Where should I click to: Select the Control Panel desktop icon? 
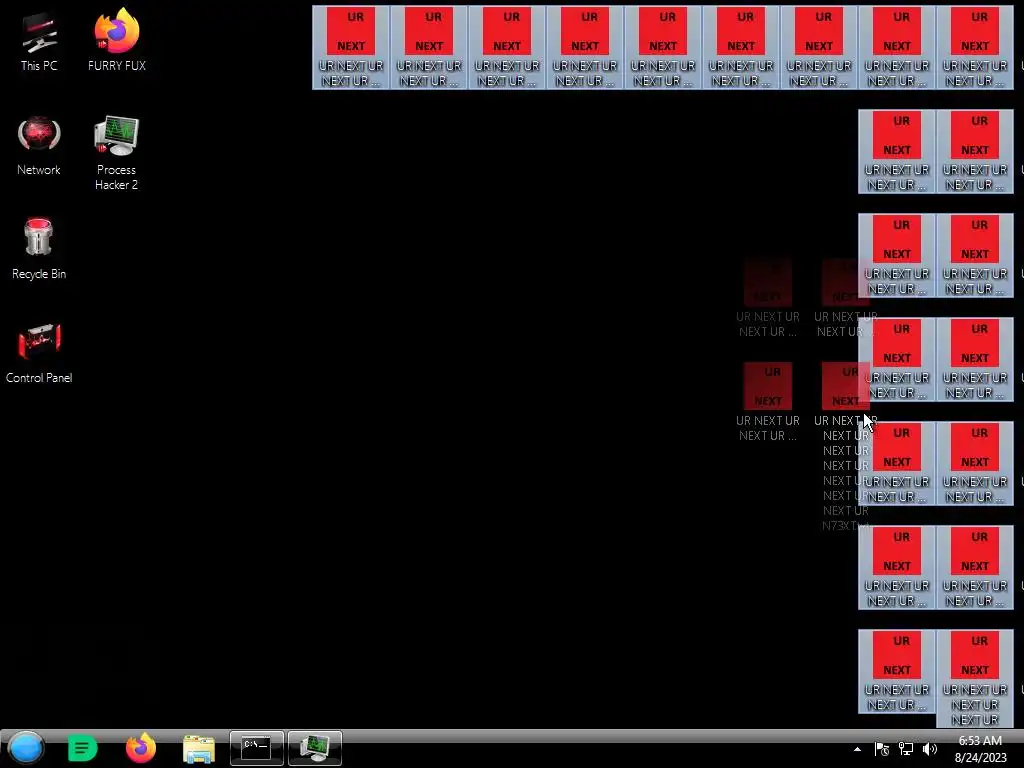tap(39, 353)
